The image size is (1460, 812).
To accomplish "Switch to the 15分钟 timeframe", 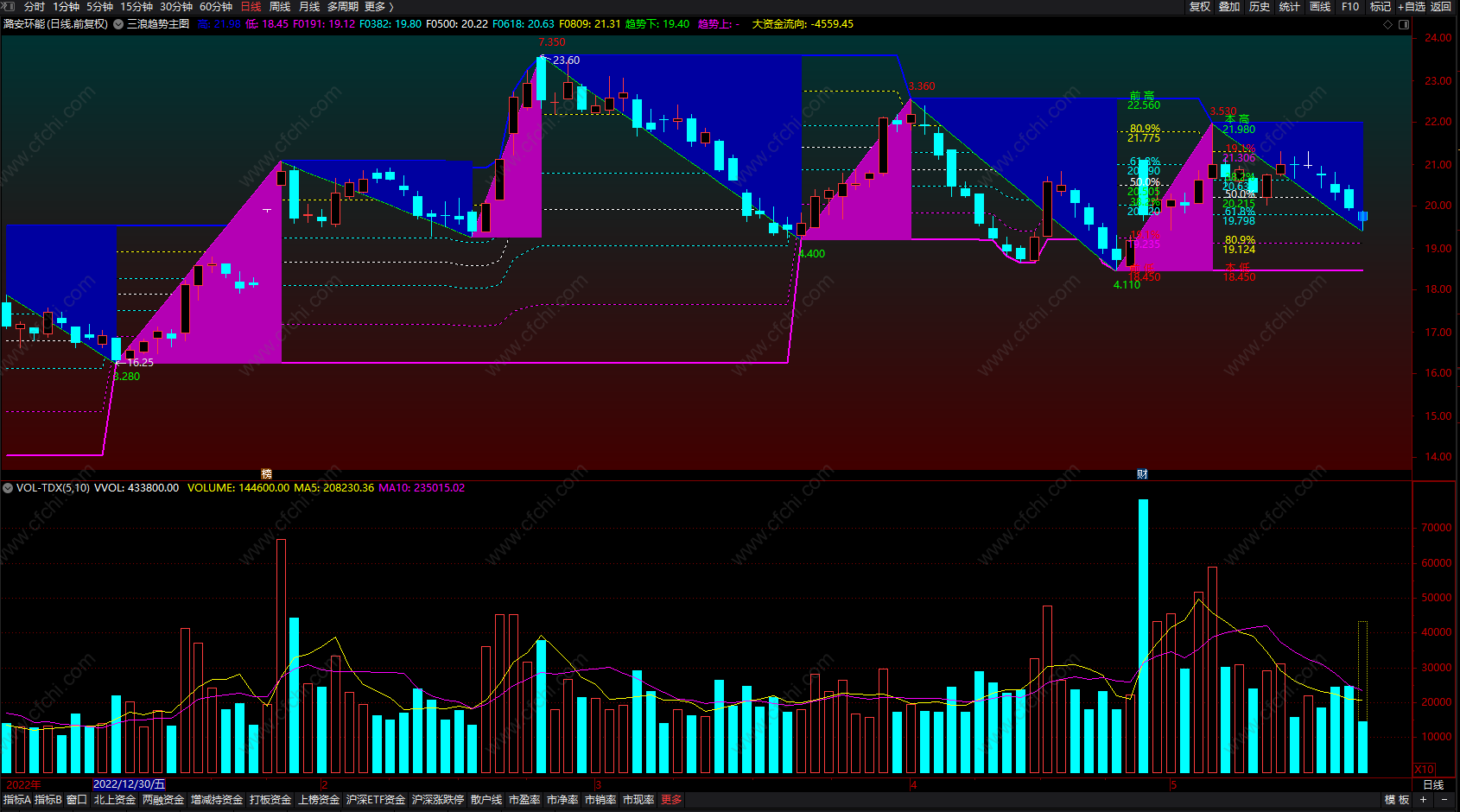I will (136, 7).
